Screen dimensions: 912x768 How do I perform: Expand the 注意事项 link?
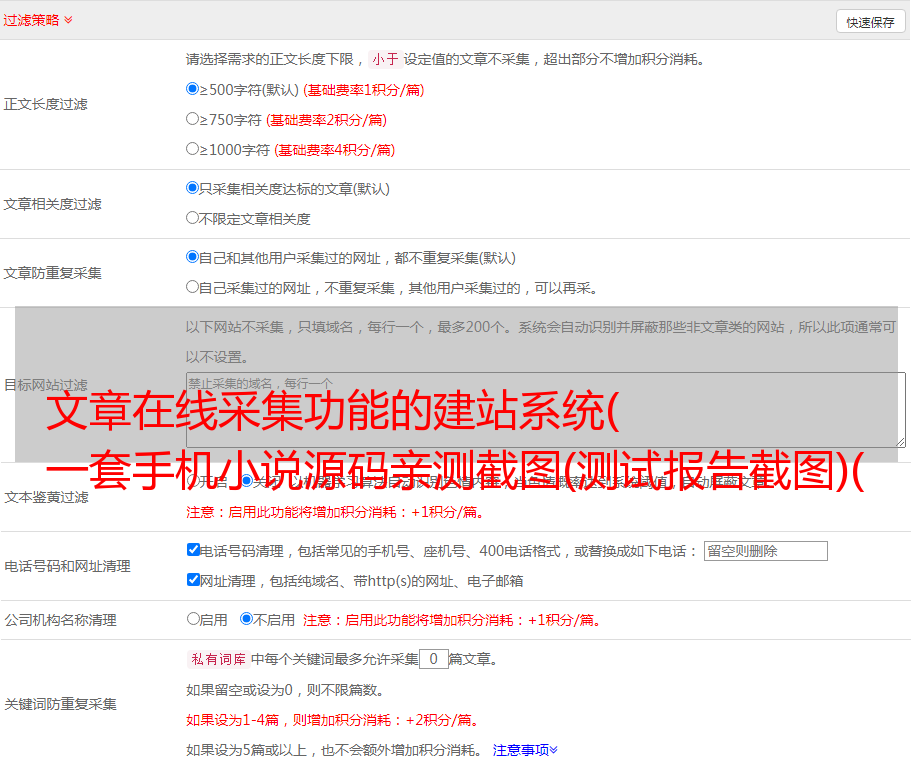click(x=525, y=749)
